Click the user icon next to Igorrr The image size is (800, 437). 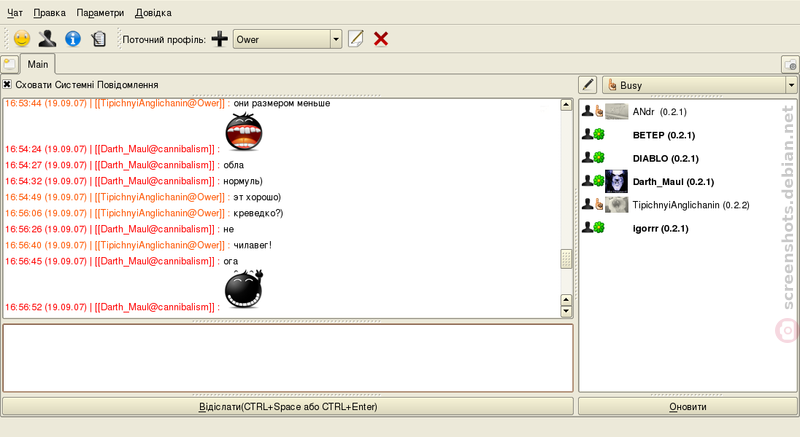(x=588, y=227)
